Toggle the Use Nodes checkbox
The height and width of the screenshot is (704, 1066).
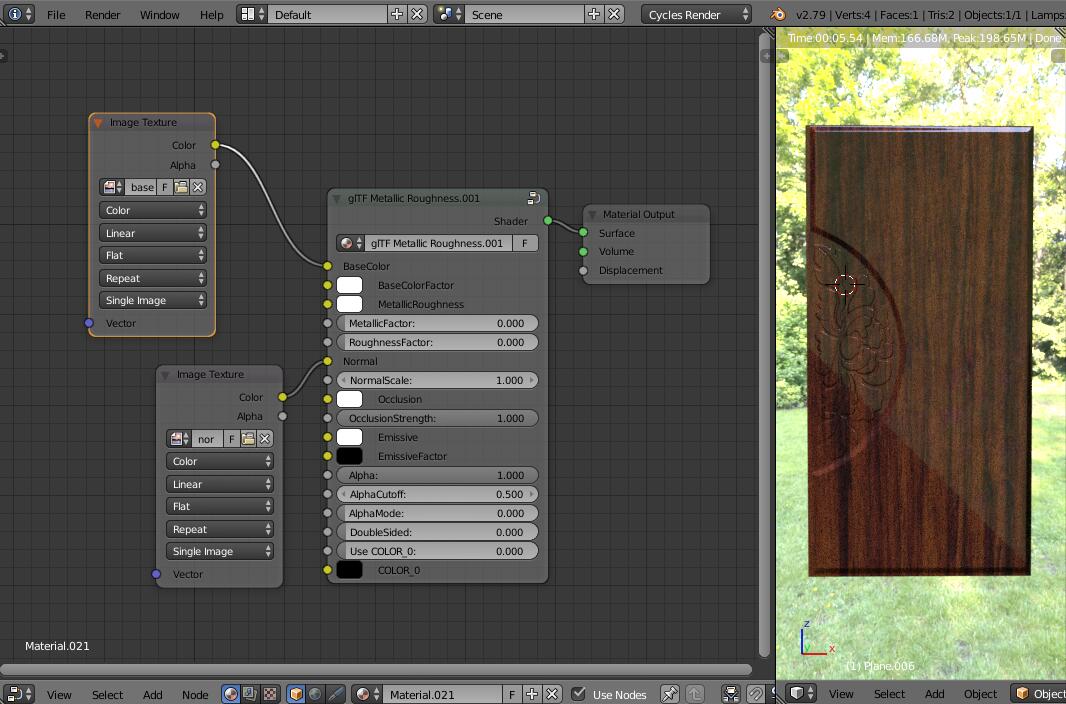(x=579, y=694)
